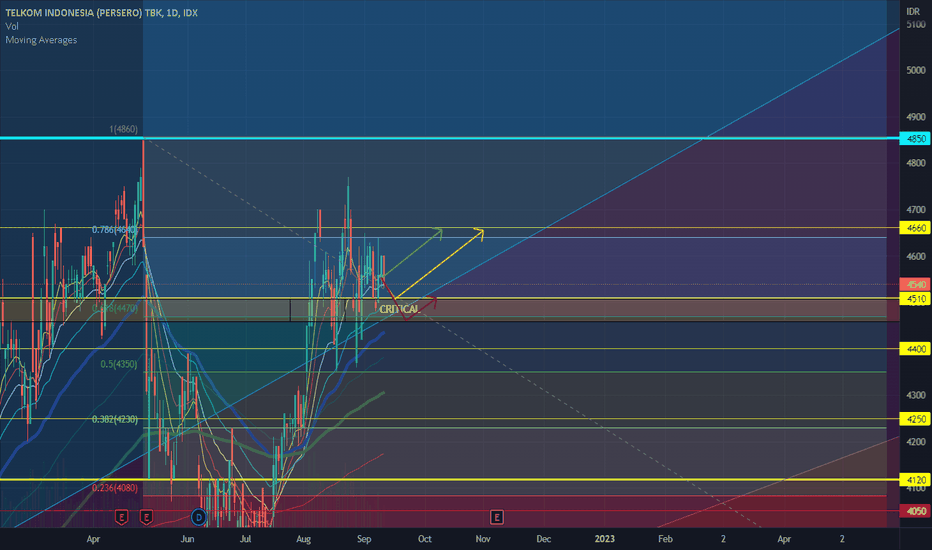This screenshot has height=550, width=932.
Task: Select the Vol indicator label
Action: 12,27
